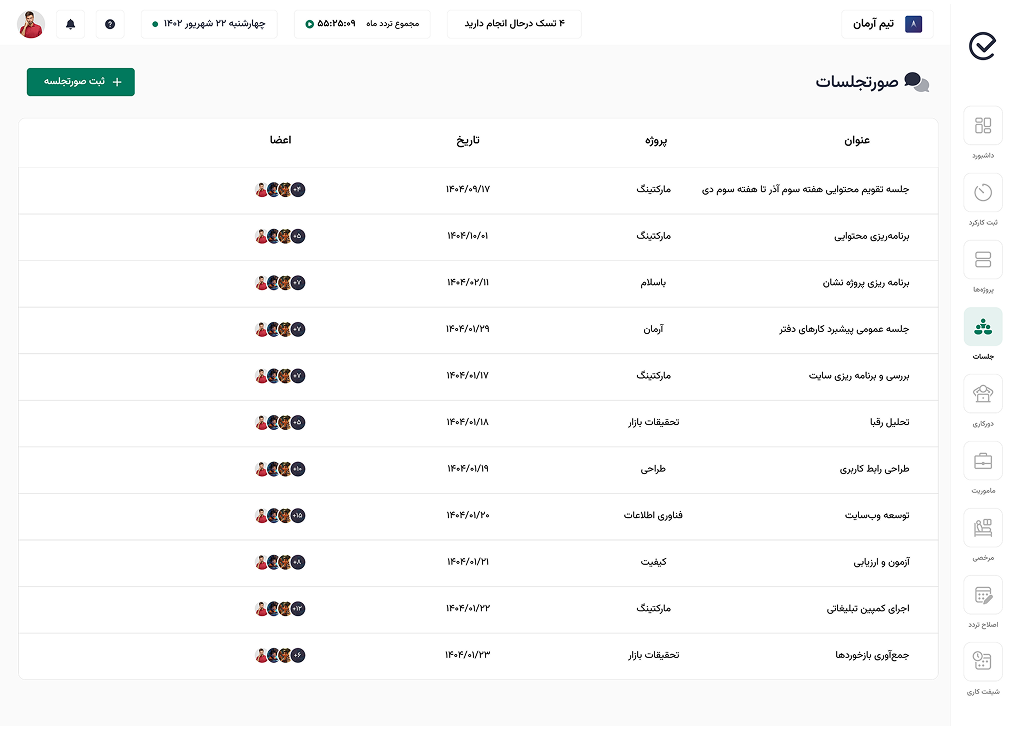1016x729 pixels.
Task: Click the date ۱۴۰۴/۰۹/۱۷ cell
Action: point(468,189)
